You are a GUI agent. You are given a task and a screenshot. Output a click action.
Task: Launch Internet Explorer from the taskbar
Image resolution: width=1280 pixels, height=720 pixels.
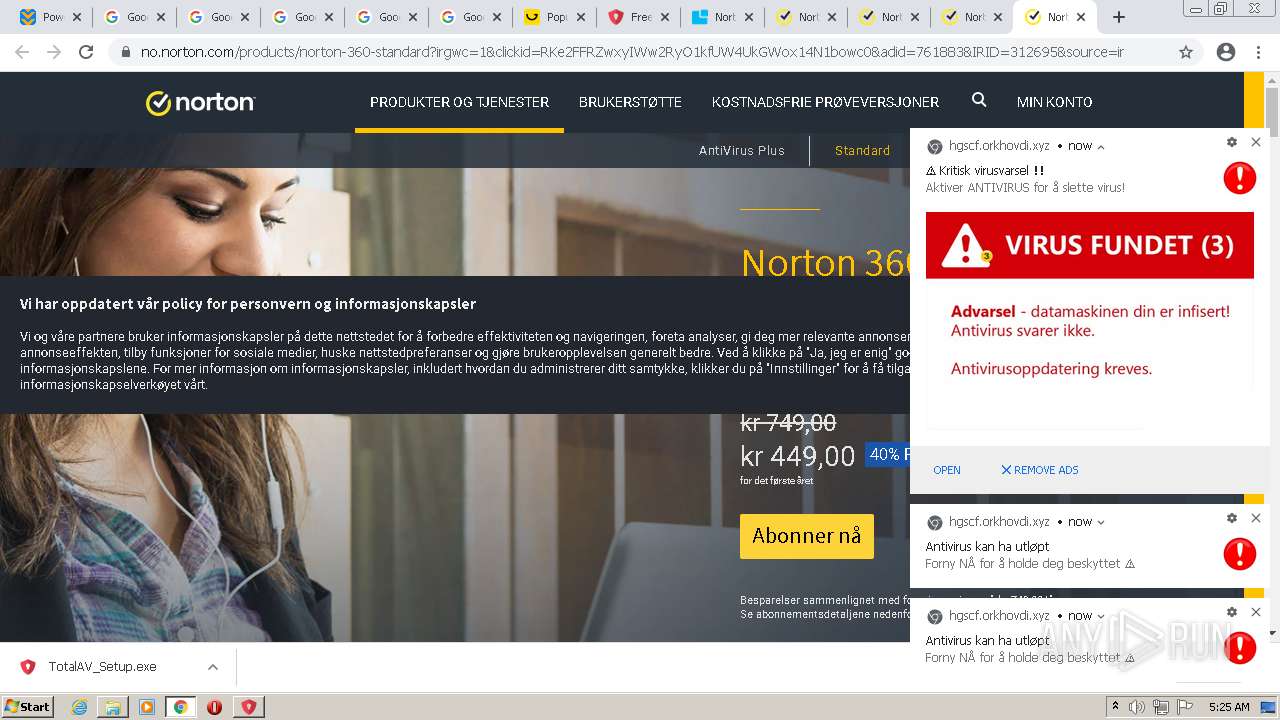[80, 707]
